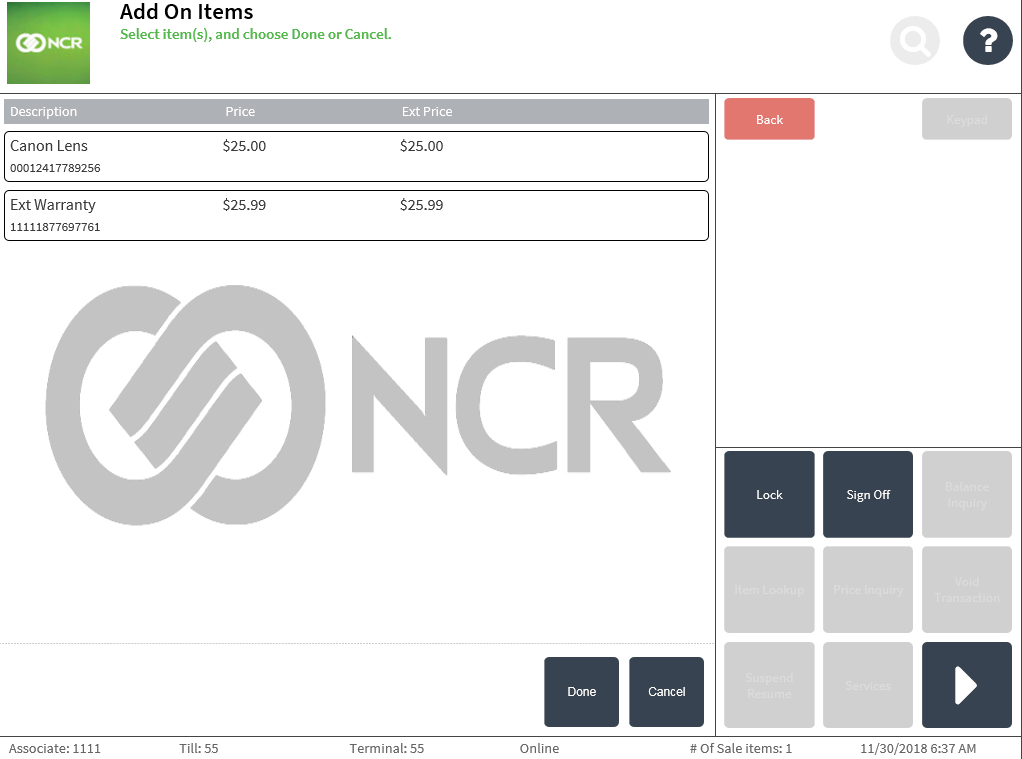Go to next page of function buttons

tap(967, 685)
